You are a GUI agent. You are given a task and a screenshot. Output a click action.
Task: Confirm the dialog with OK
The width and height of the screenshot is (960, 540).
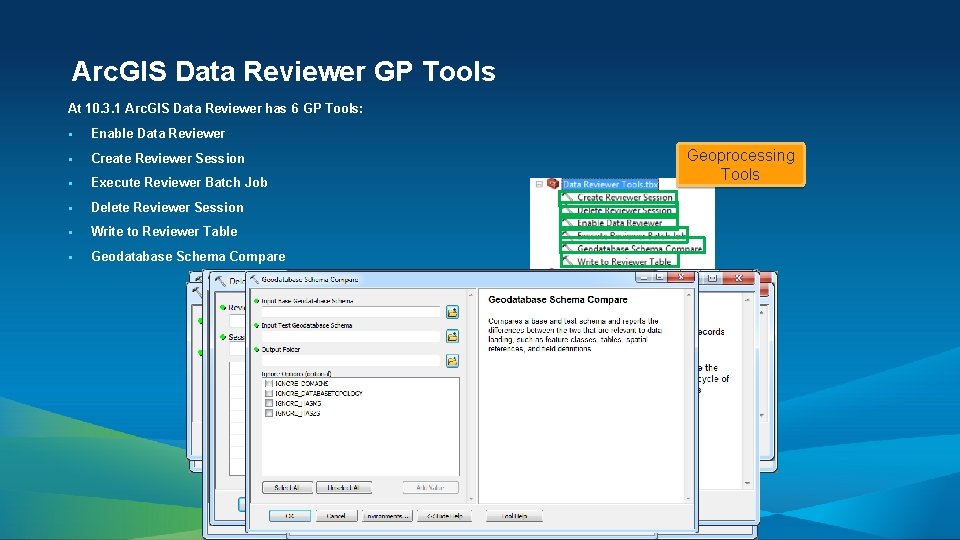click(290, 516)
